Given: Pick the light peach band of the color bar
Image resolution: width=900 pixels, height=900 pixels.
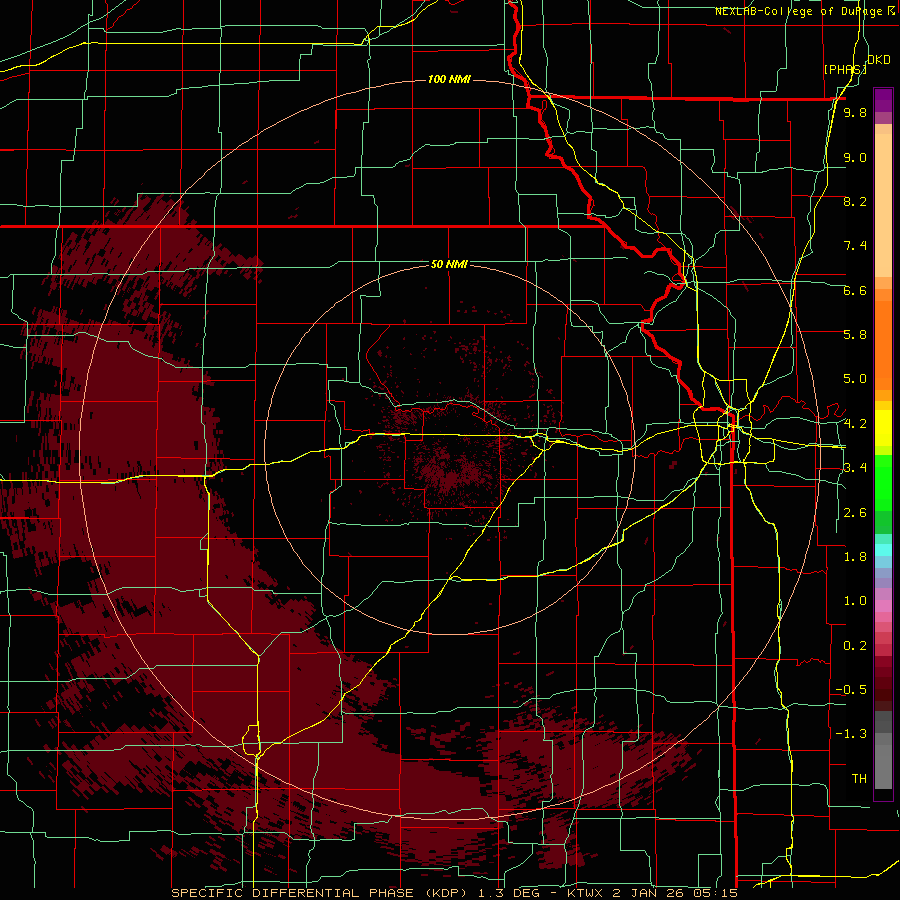Looking at the screenshot, I should tap(883, 207).
